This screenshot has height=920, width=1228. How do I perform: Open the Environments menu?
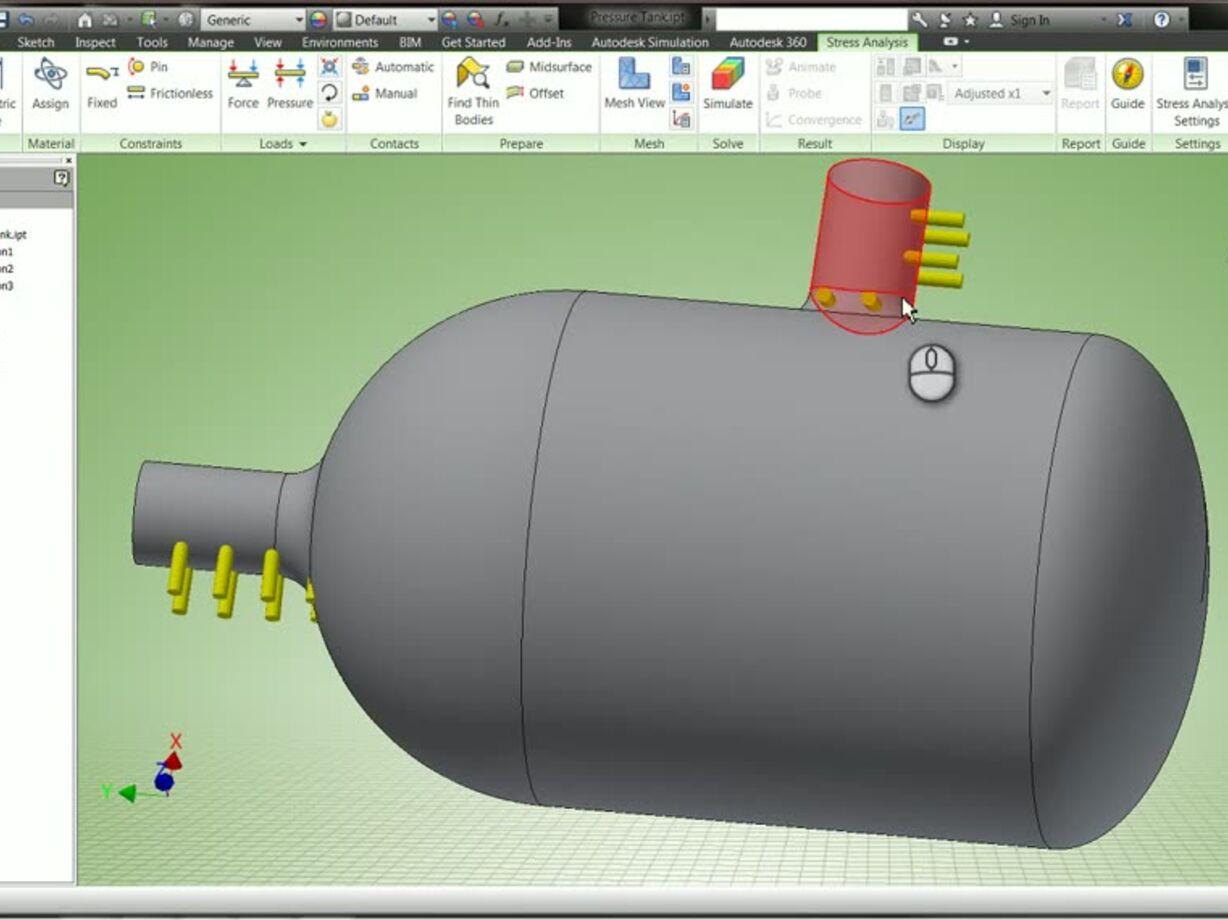click(x=339, y=42)
